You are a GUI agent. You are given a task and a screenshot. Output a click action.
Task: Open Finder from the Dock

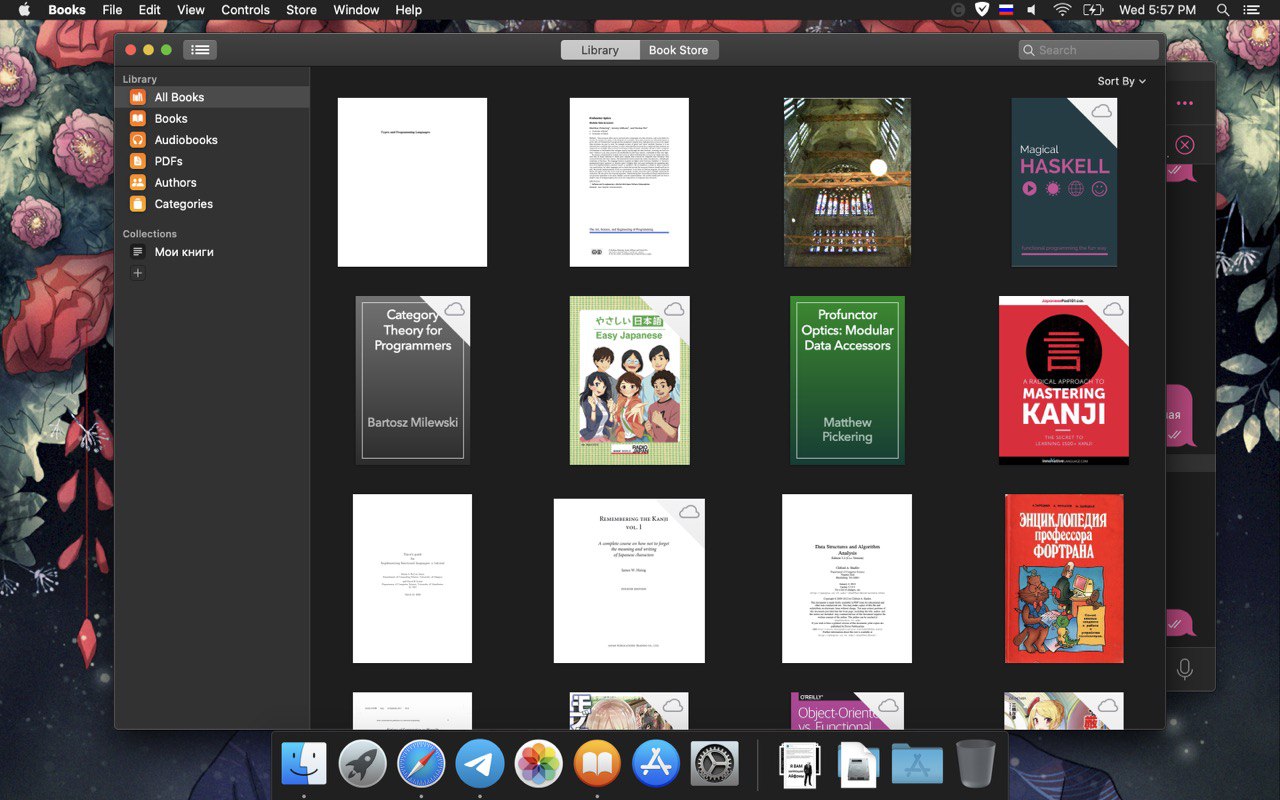(x=303, y=764)
